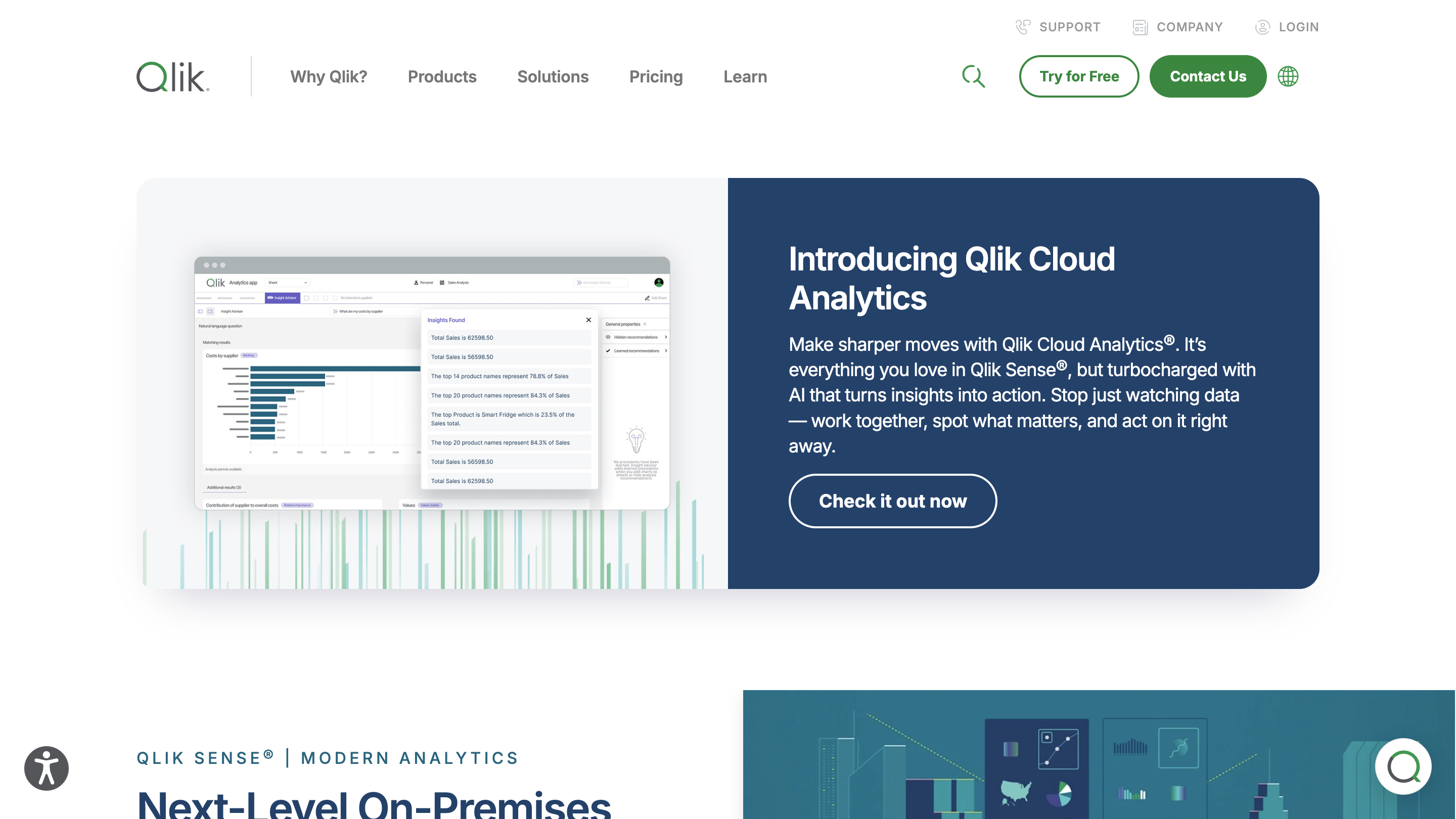Viewport: 1456px width, 819px height.
Task: Open the Products menu
Action: 442,76
